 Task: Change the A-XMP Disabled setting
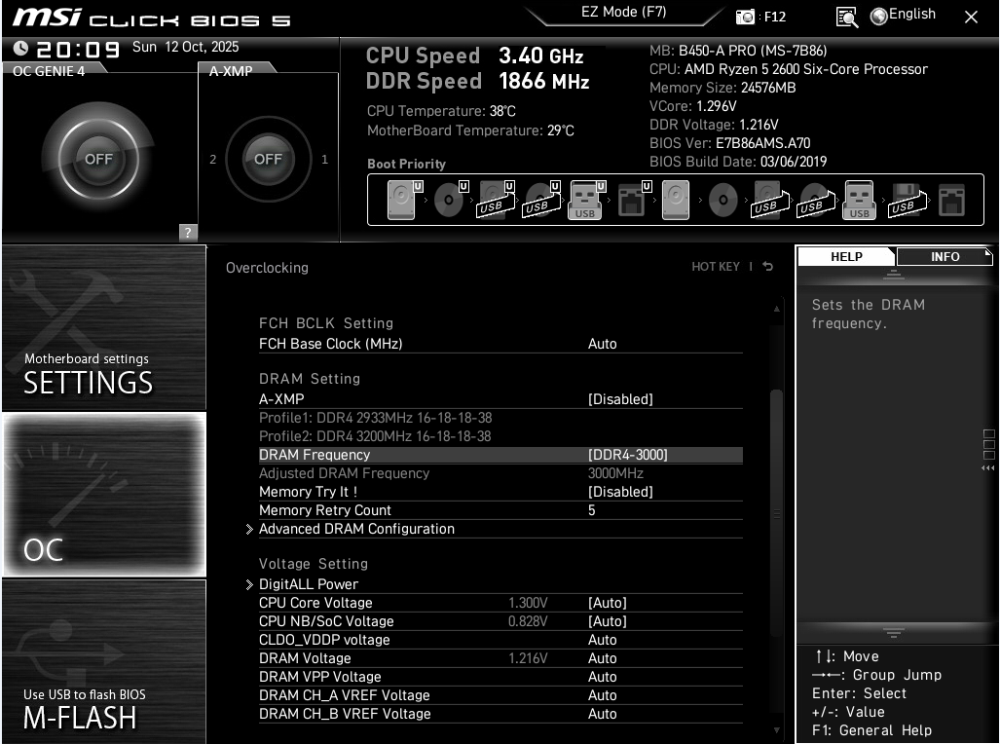coord(620,399)
